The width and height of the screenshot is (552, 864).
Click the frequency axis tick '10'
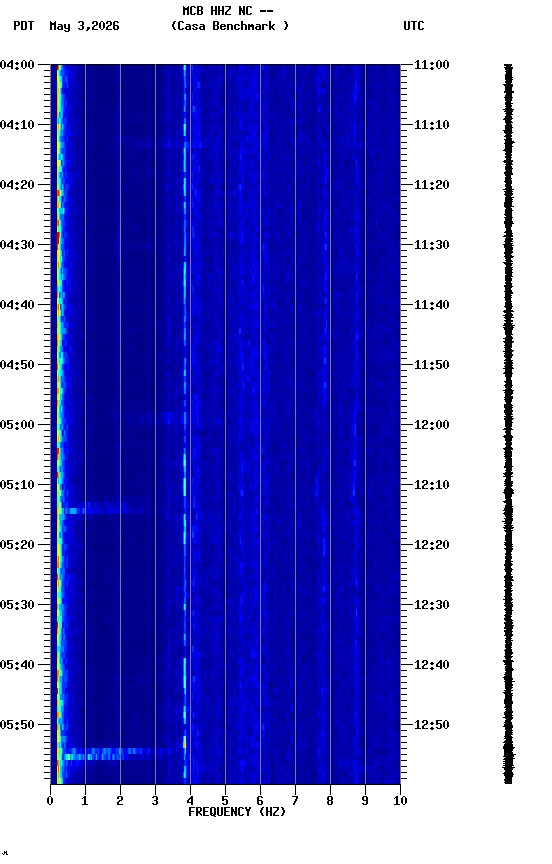tap(400, 801)
